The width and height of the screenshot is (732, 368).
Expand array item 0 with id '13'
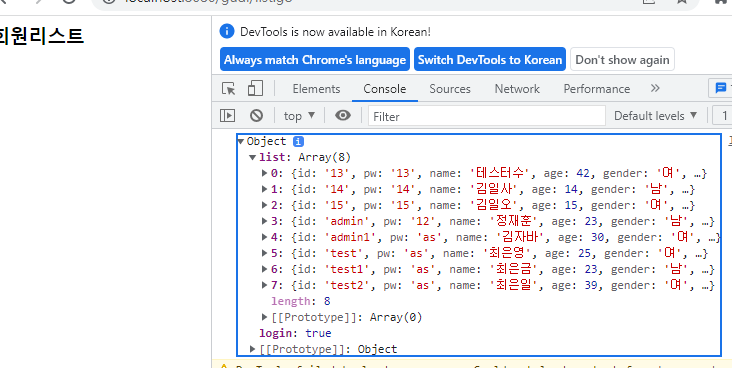[265, 173]
